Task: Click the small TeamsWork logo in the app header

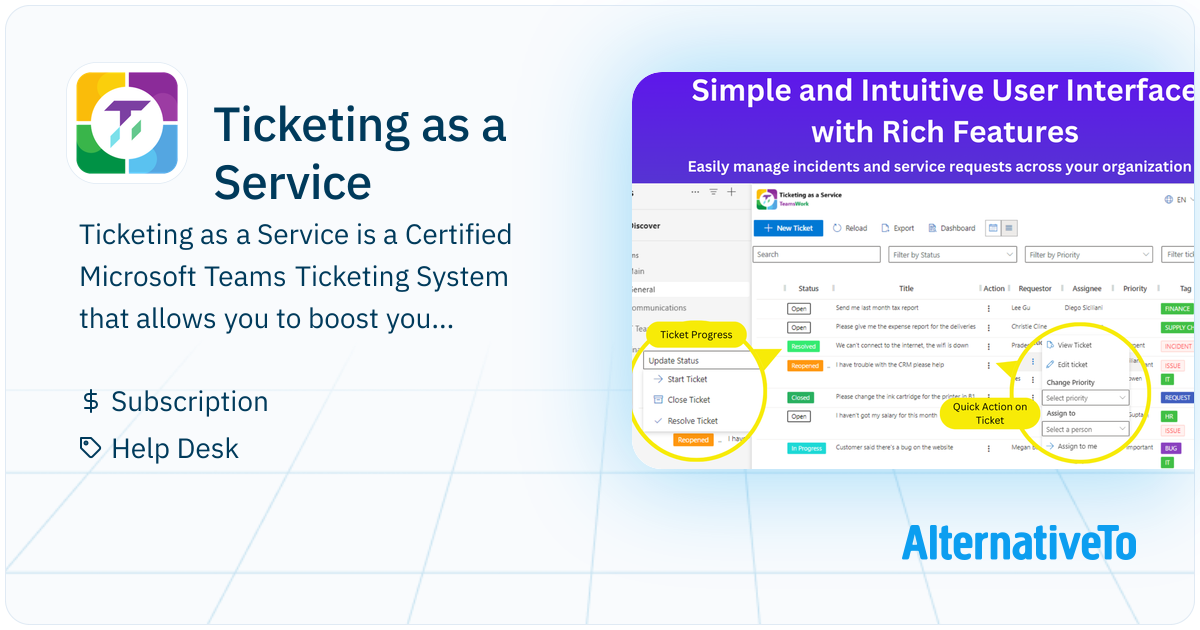Action: click(766, 200)
